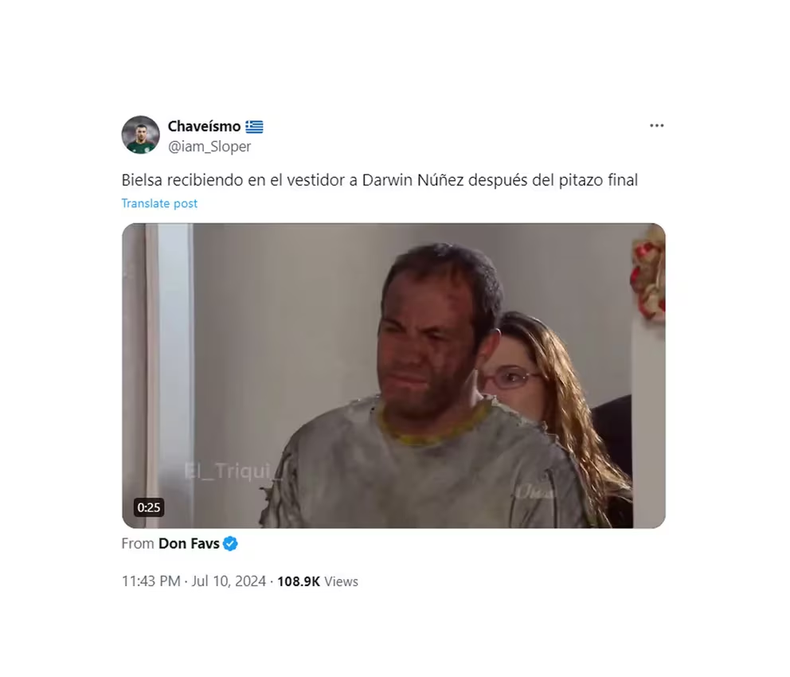Open the three-dot more options menu
This screenshot has height=677, width=790.
tap(656, 125)
